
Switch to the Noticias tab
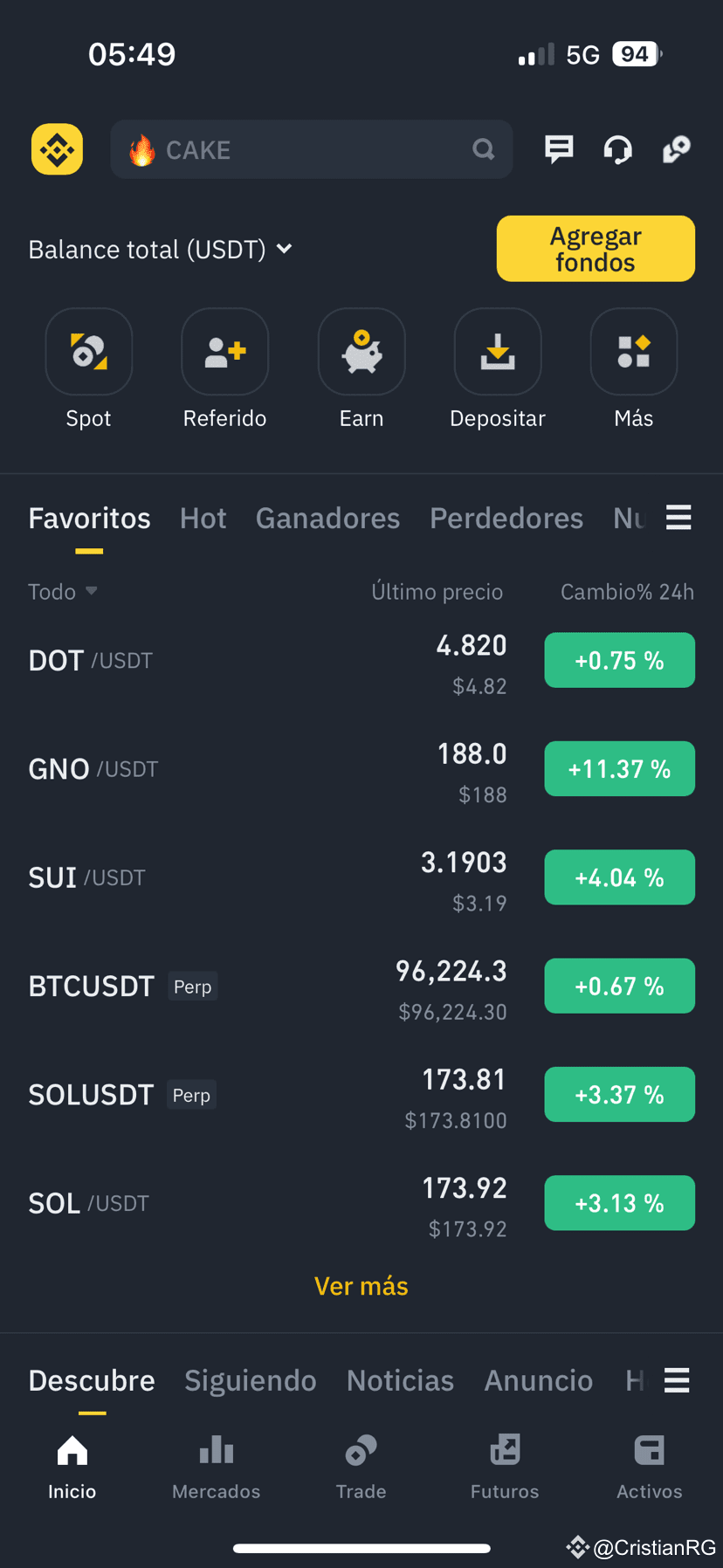(401, 1380)
